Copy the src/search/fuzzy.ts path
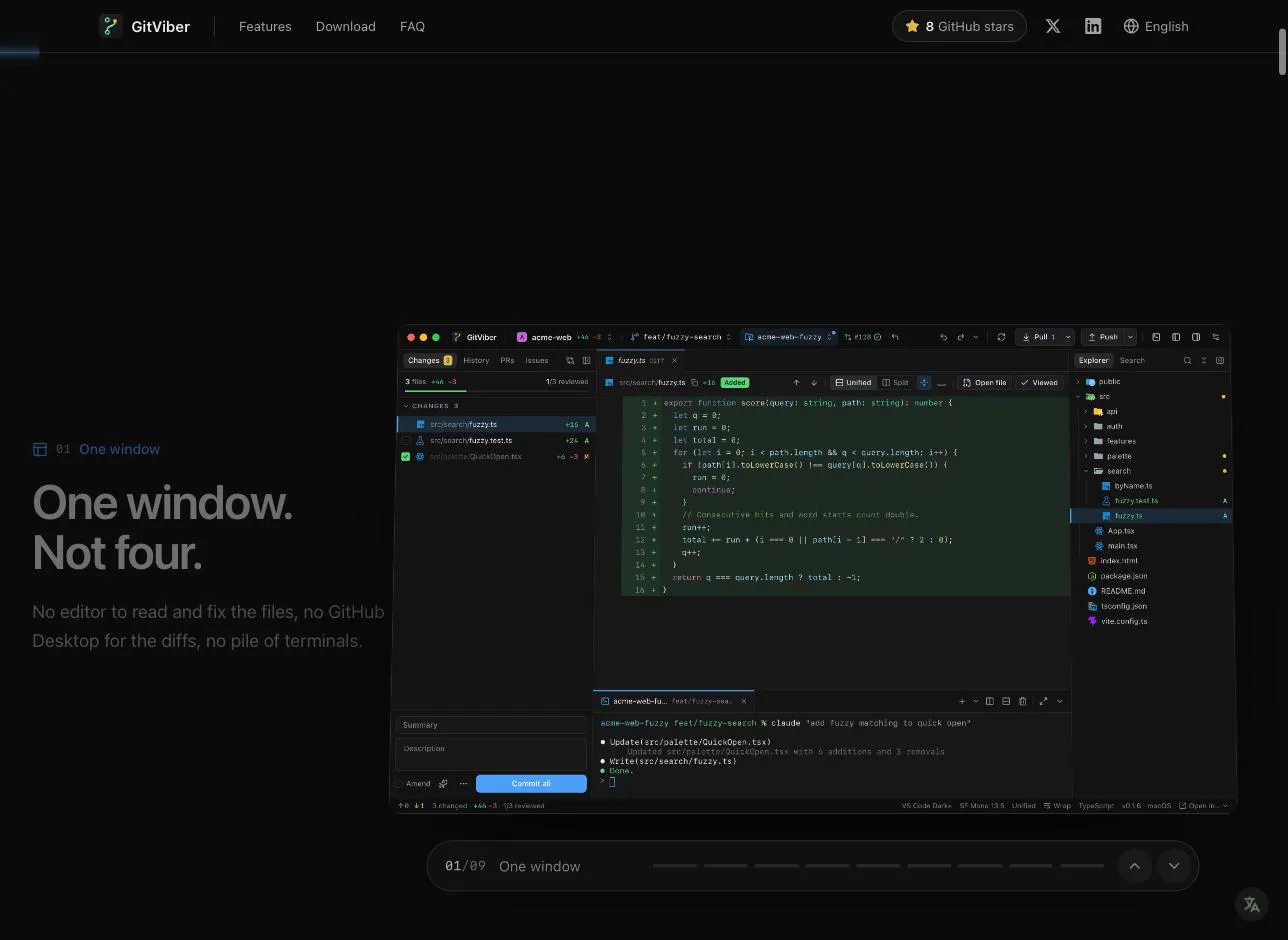Image resolution: width=1288 pixels, height=940 pixels. coord(695,383)
